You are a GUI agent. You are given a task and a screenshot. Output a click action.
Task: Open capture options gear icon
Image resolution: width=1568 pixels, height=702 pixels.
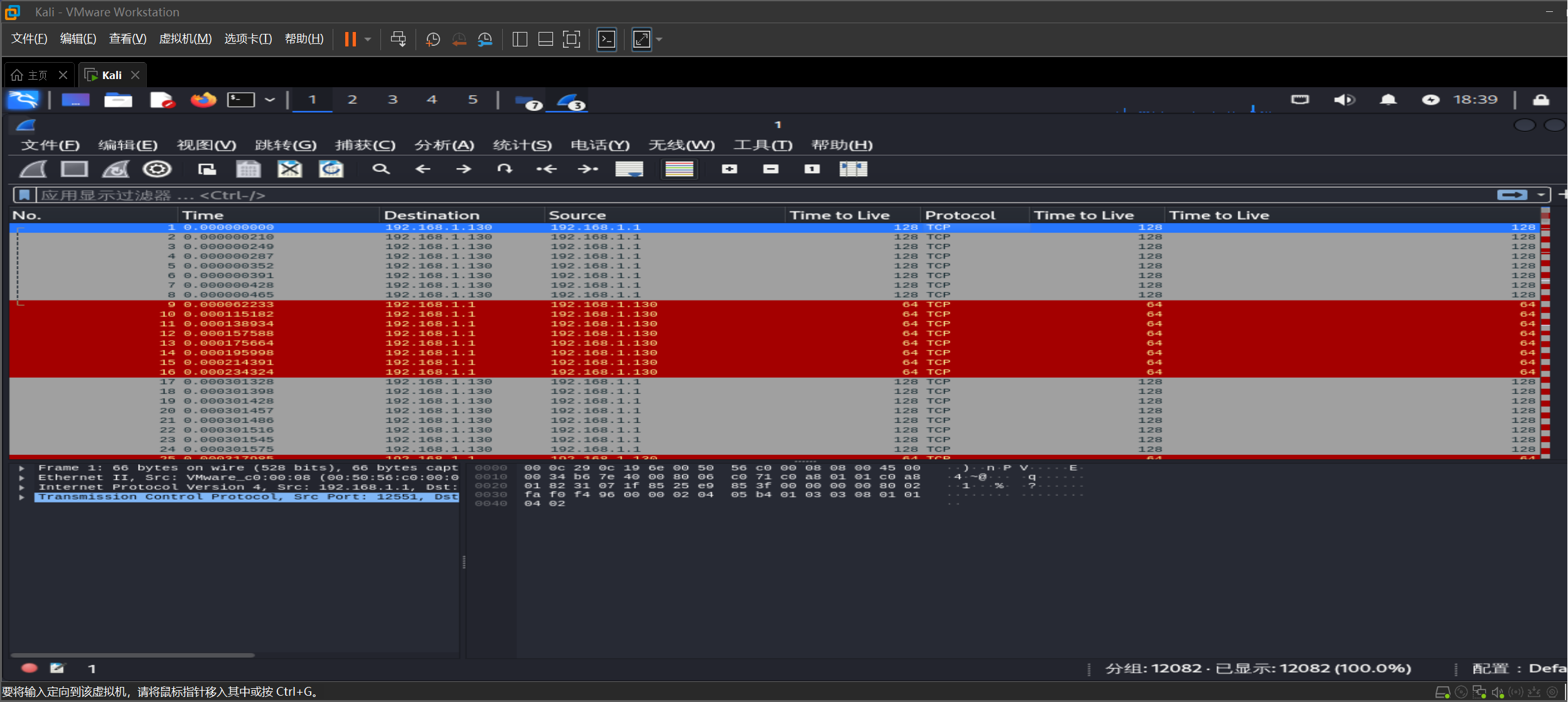[157, 169]
